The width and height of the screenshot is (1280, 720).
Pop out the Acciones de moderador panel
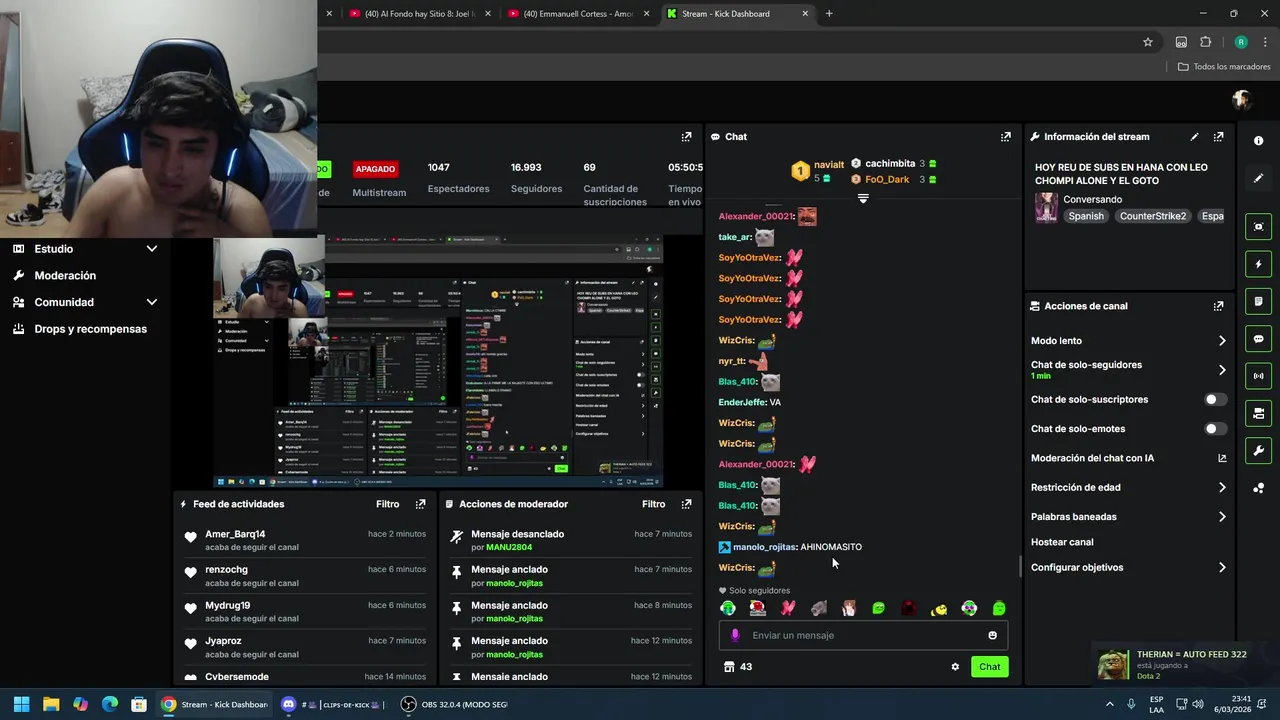click(x=686, y=504)
